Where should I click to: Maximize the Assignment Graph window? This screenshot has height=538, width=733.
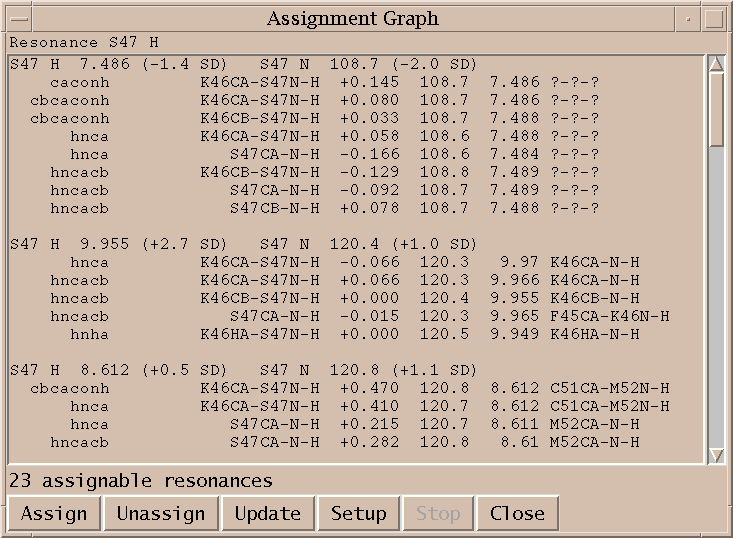713,18
